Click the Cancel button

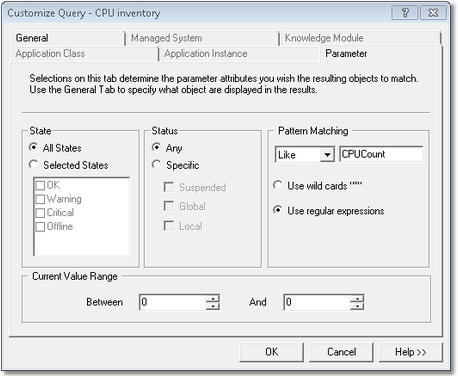(341, 352)
